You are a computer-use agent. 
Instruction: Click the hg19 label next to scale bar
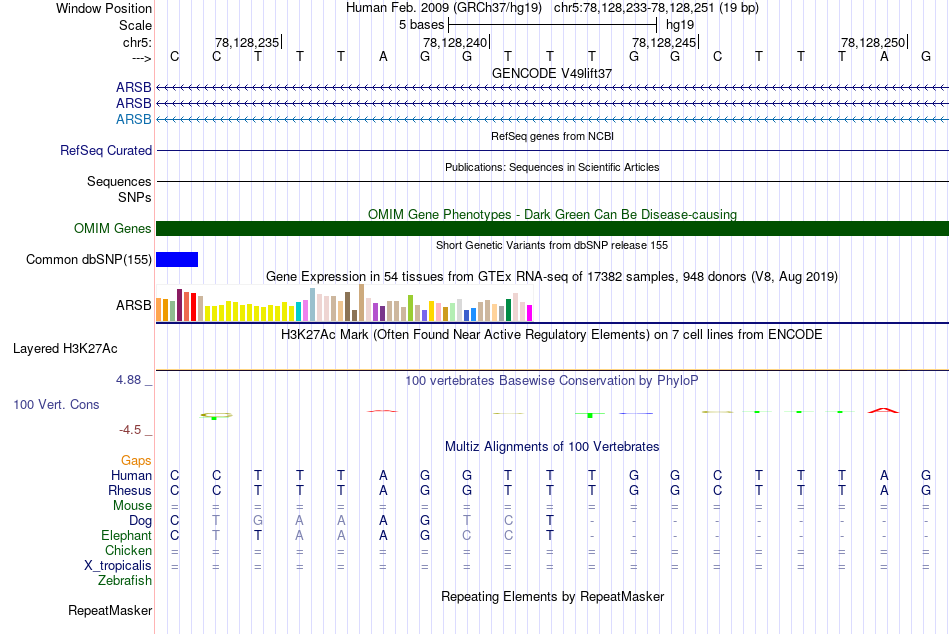click(680, 25)
